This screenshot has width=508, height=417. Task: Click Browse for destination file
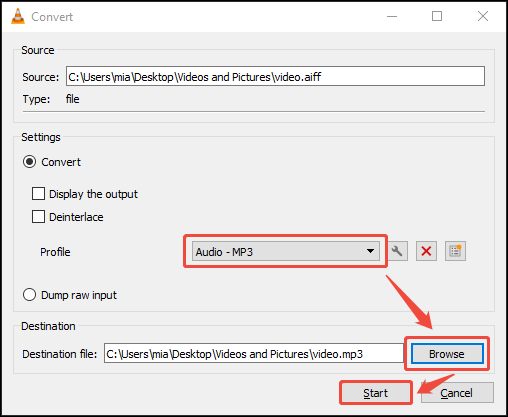point(447,354)
